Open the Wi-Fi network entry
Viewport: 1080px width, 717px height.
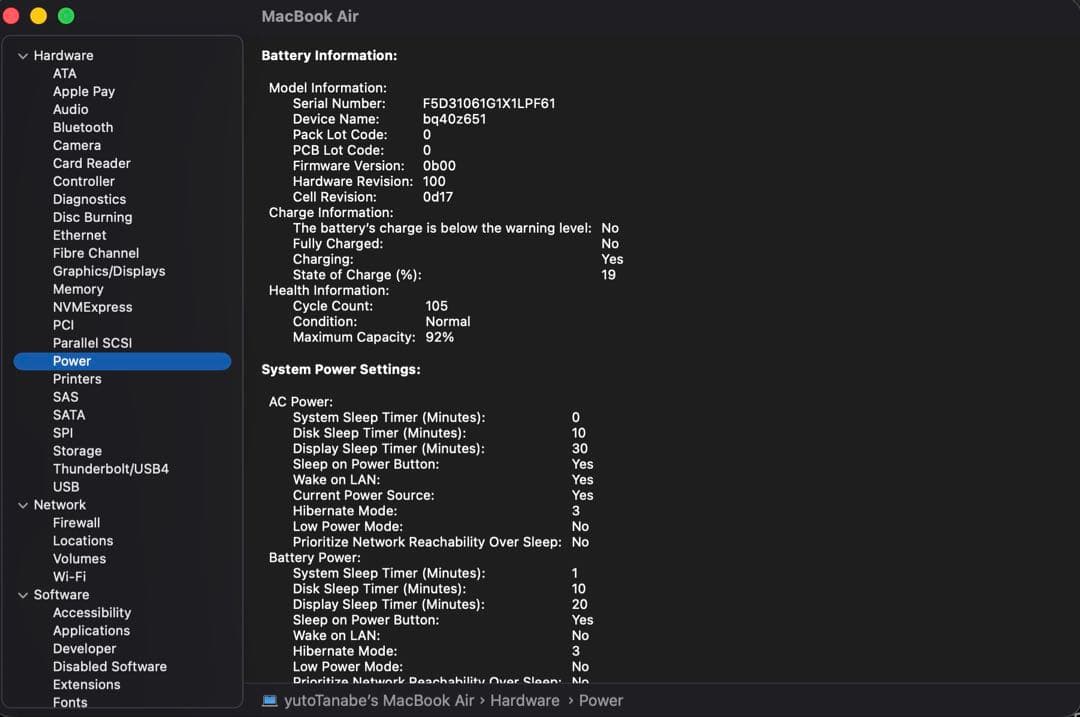coord(70,576)
